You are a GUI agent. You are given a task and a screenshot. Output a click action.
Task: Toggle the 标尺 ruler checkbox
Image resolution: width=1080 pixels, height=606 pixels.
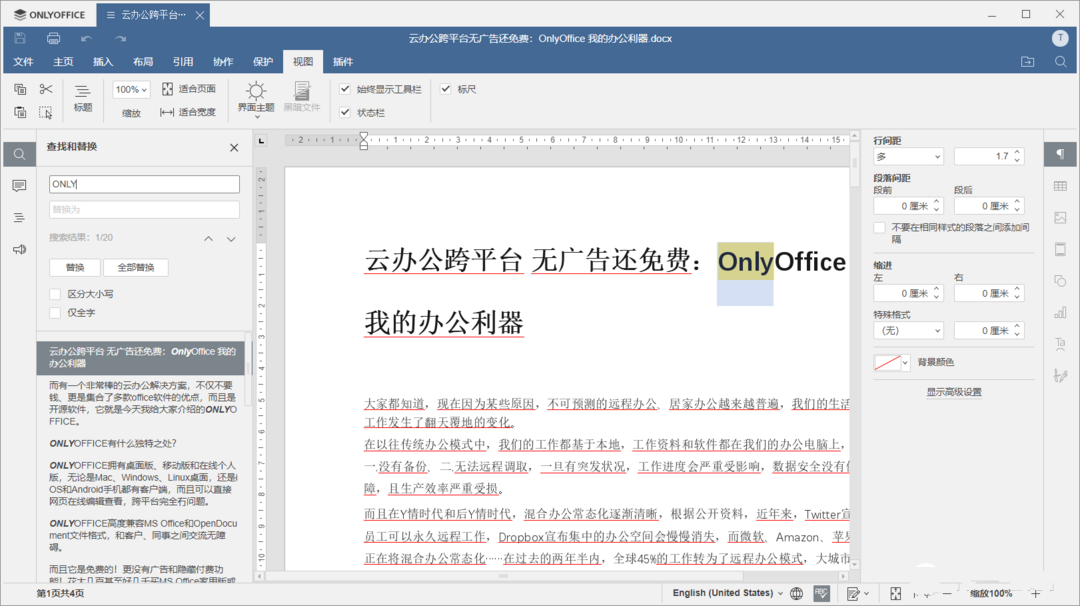point(446,89)
